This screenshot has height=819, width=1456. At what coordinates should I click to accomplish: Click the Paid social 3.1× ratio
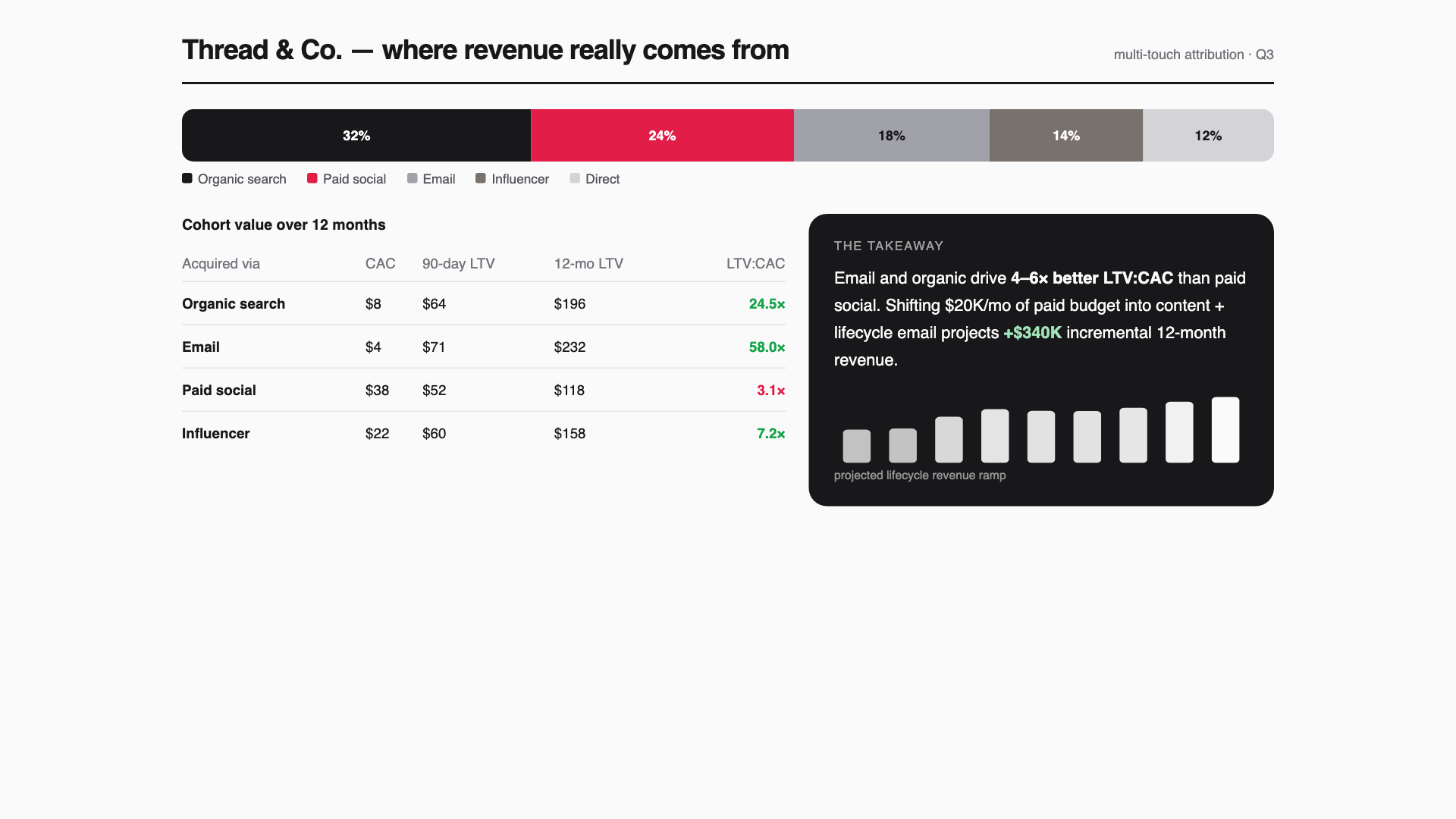click(770, 390)
